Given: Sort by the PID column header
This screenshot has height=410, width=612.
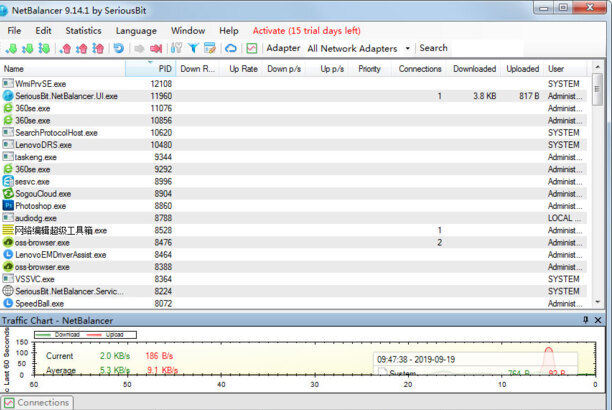Looking at the screenshot, I should click(x=150, y=69).
